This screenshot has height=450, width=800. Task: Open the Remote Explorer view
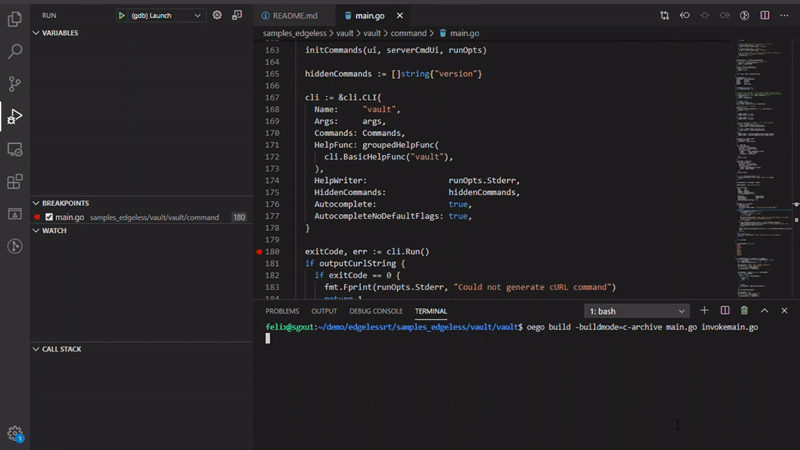15,149
